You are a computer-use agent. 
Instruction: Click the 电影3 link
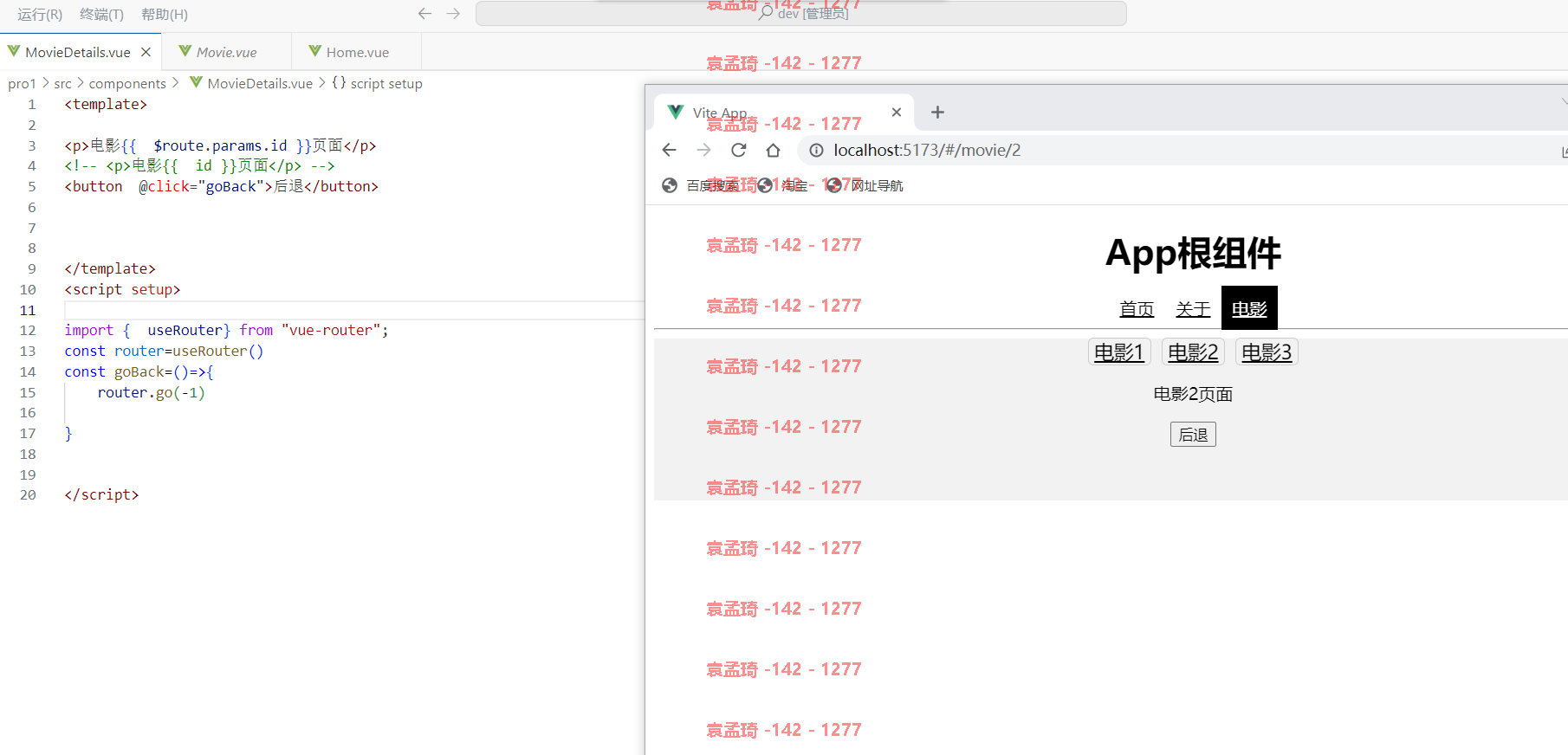click(1267, 352)
